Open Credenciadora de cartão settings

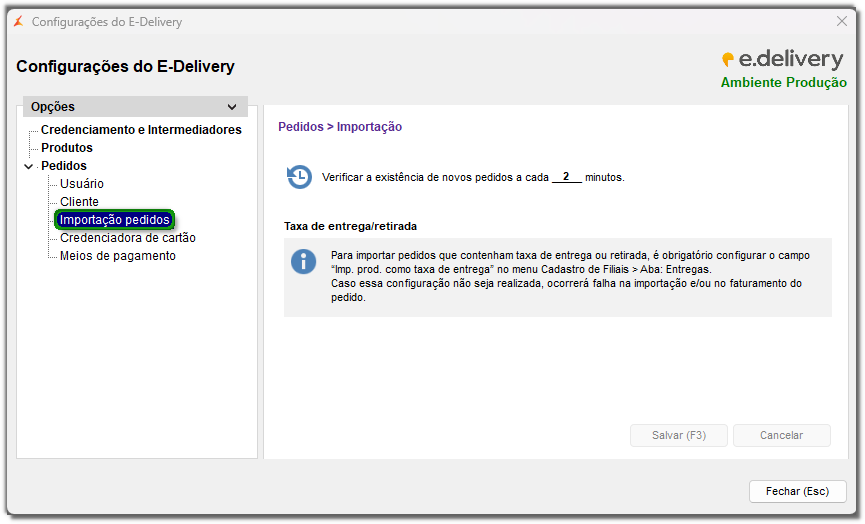click(x=128, y=238)
